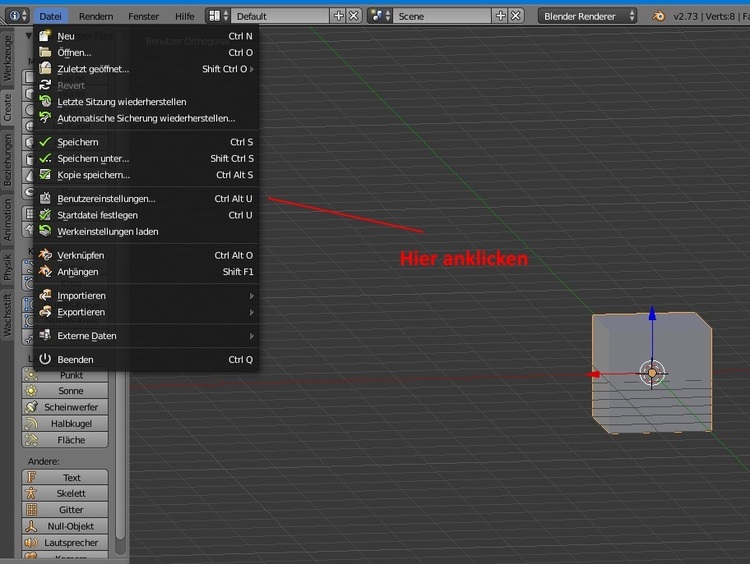Click the info editor type icon
The height and width of the screenshot is (564, 750).
[14, 16]
